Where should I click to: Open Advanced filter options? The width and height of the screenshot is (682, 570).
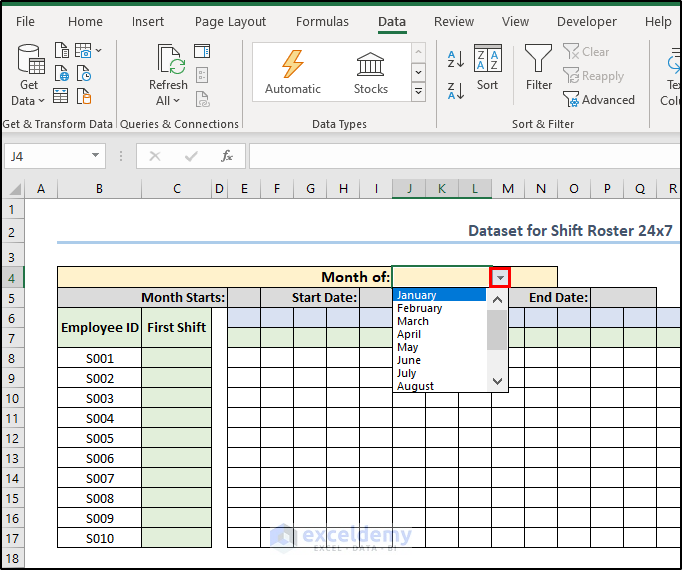coord(598,100)
